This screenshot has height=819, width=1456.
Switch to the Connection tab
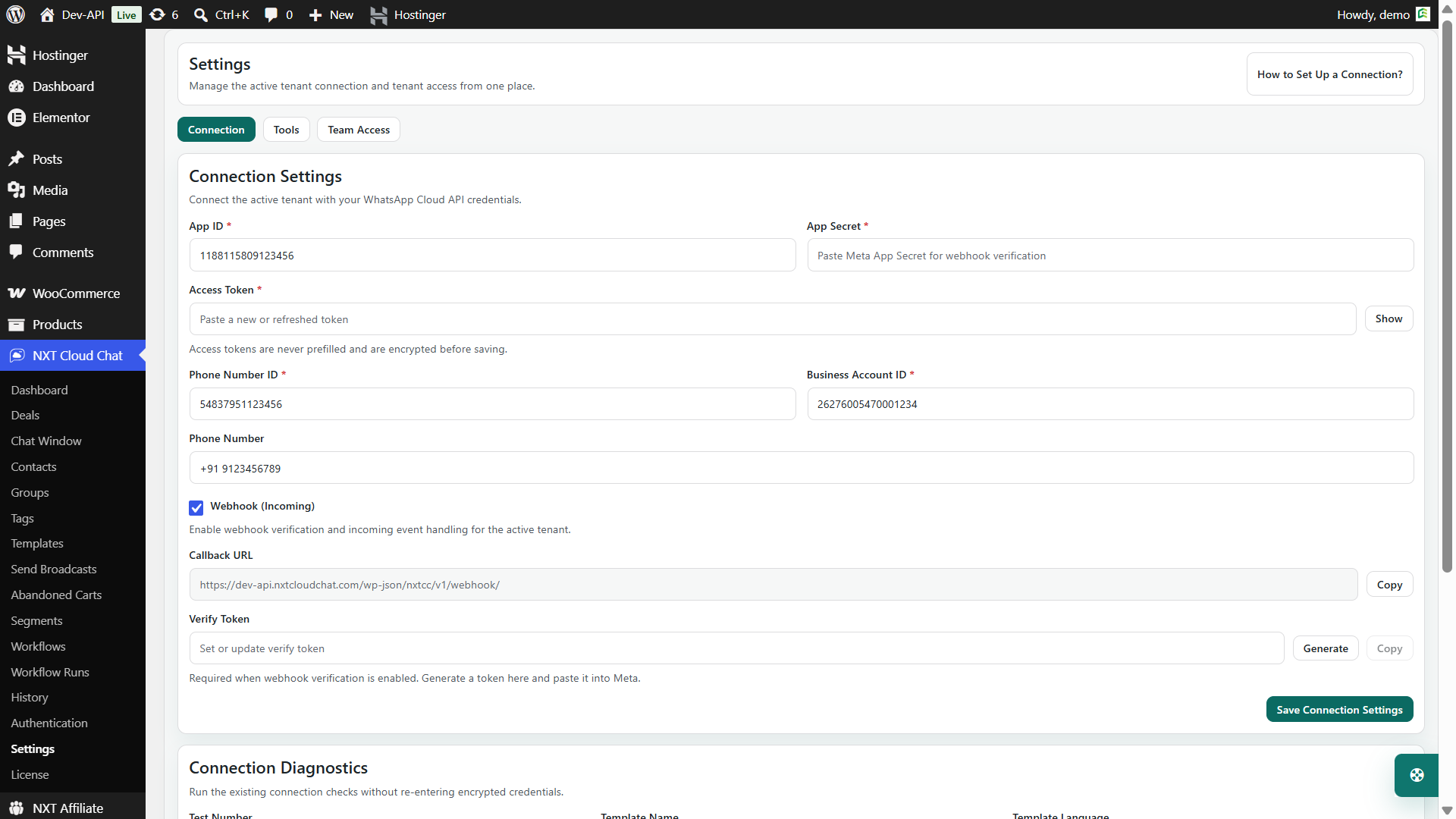point(216,130)
